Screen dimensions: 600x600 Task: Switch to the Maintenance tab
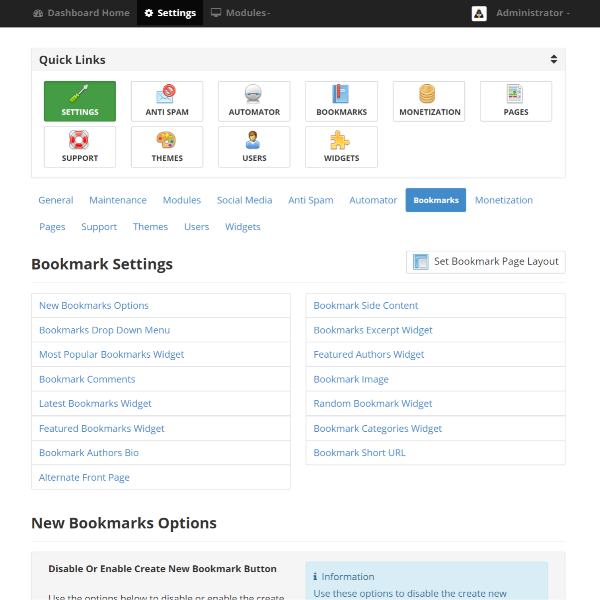(x=118, y=200)
